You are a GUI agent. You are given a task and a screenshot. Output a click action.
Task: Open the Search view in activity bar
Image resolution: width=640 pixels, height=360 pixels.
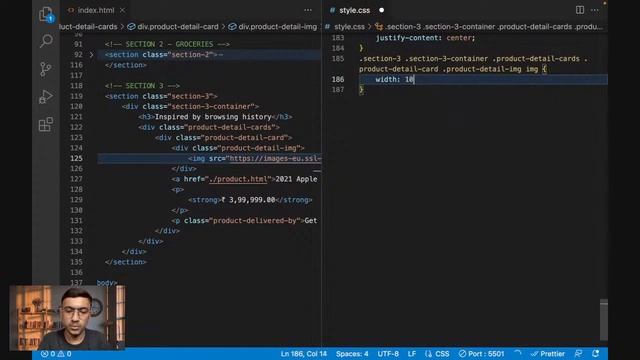click(46, 41)
